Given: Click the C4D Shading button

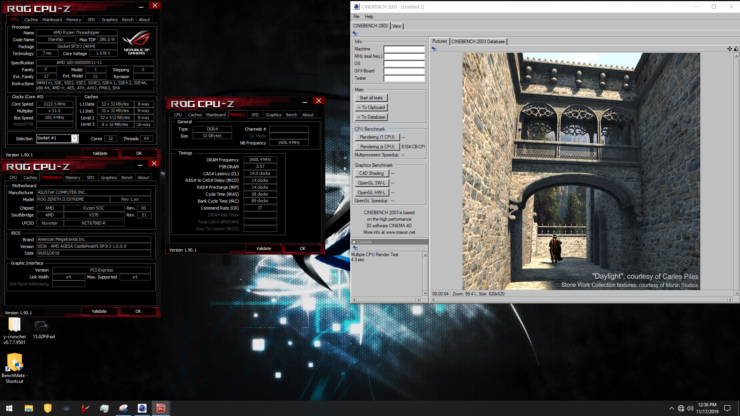Looking at the screenshot, I should pyautogui.click(x=371, y=173).
